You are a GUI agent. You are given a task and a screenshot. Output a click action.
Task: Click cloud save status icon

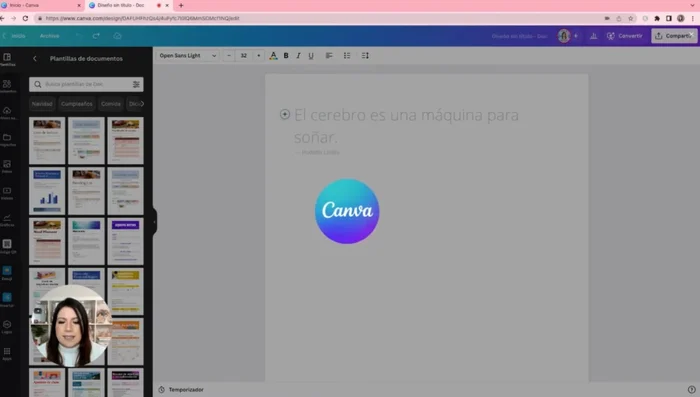click(x=117, y=36)
